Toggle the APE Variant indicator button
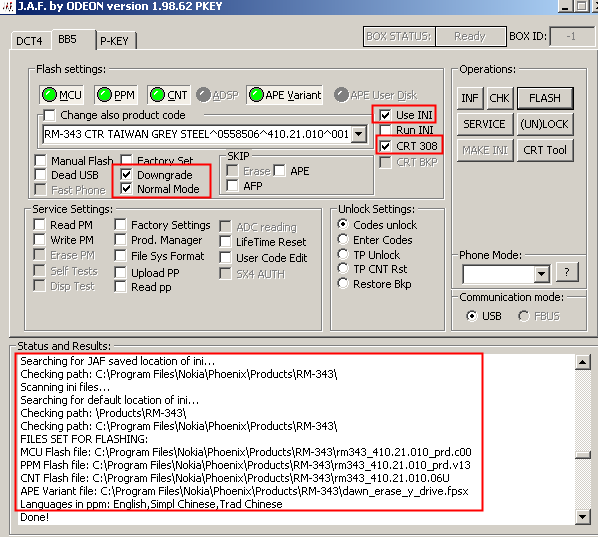Screen dimensions: 598x537 [285, 95]
